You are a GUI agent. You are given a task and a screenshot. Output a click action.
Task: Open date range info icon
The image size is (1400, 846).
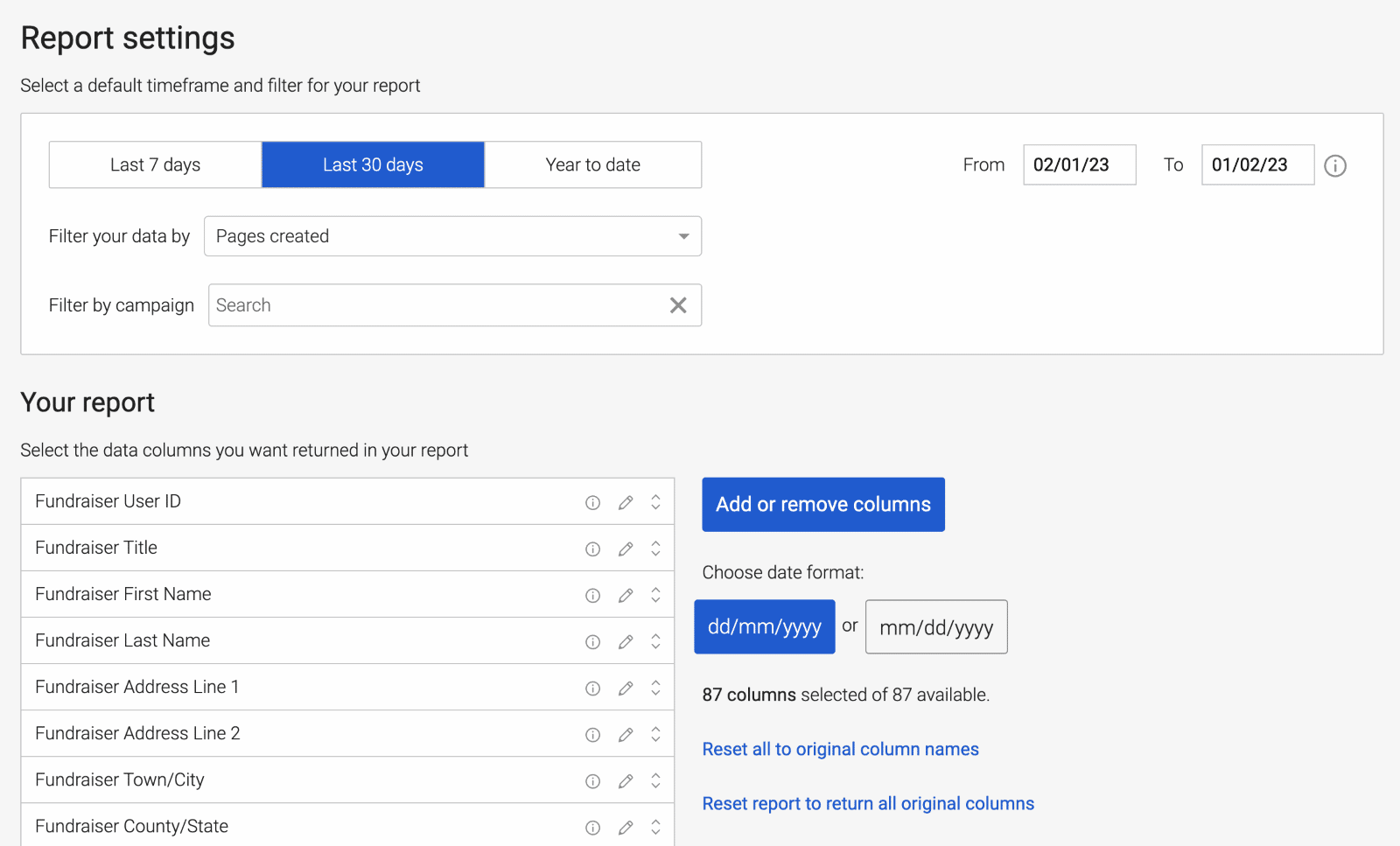(x=1334, y=165)
